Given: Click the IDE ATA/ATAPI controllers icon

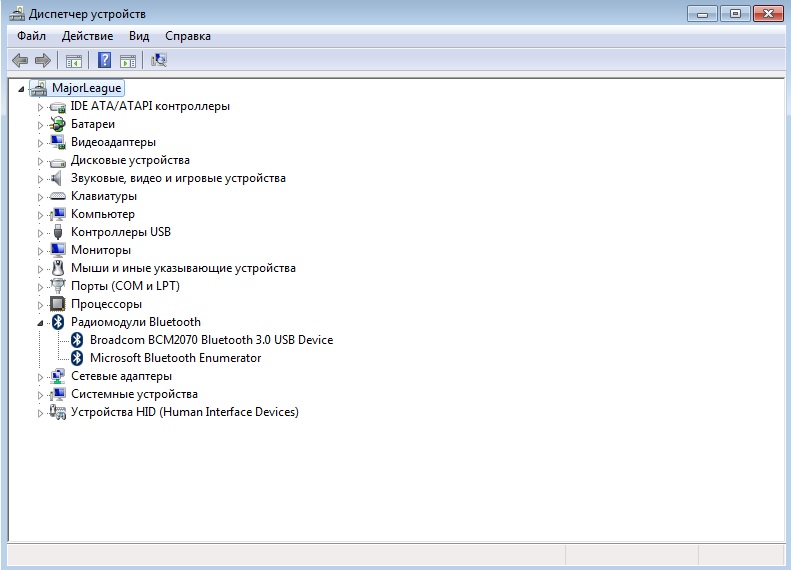Looking at the screenshot, I should pos(58,107).
